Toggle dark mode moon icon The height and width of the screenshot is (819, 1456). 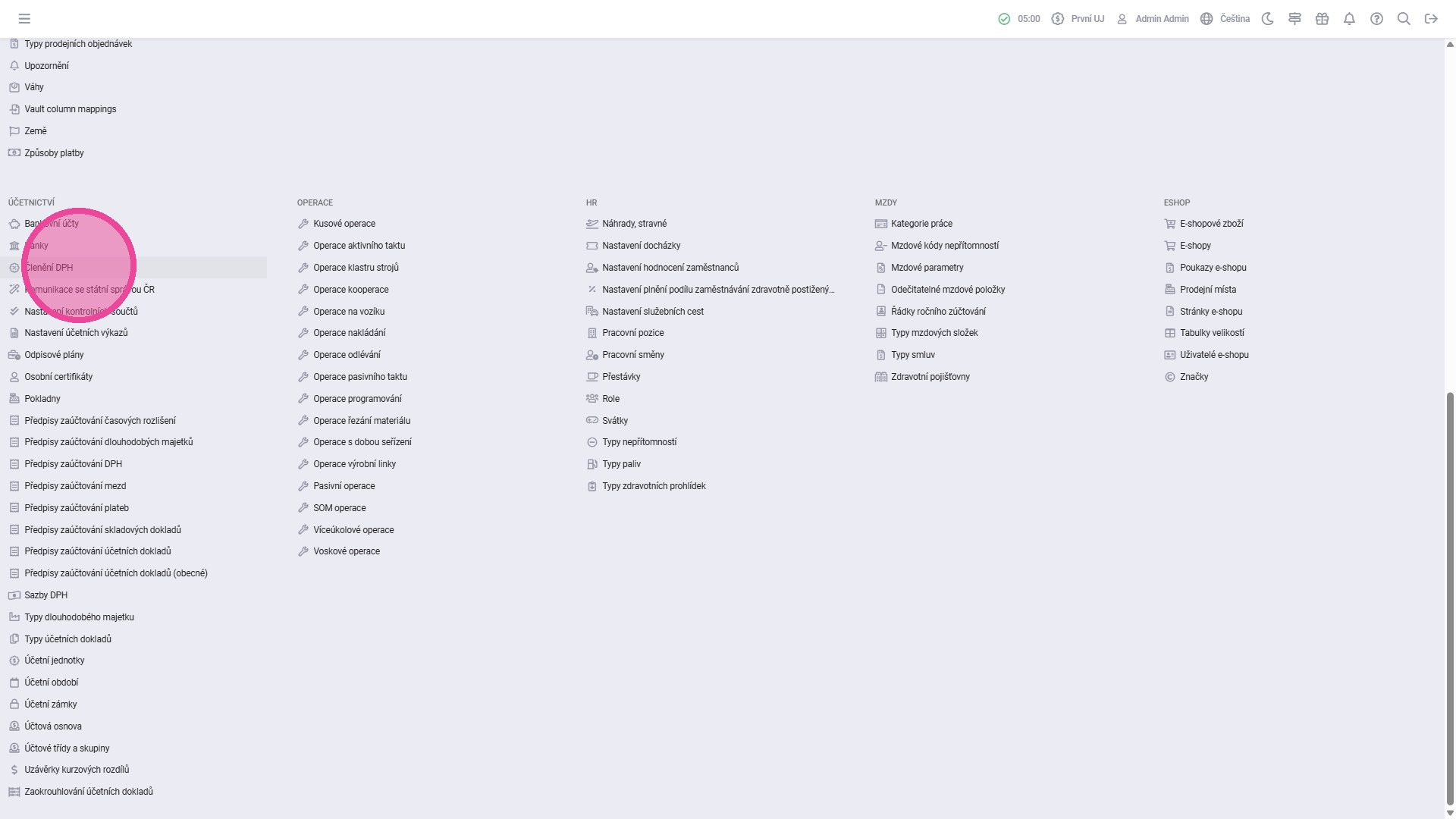pyautogui.click(x=1267, y=19)
